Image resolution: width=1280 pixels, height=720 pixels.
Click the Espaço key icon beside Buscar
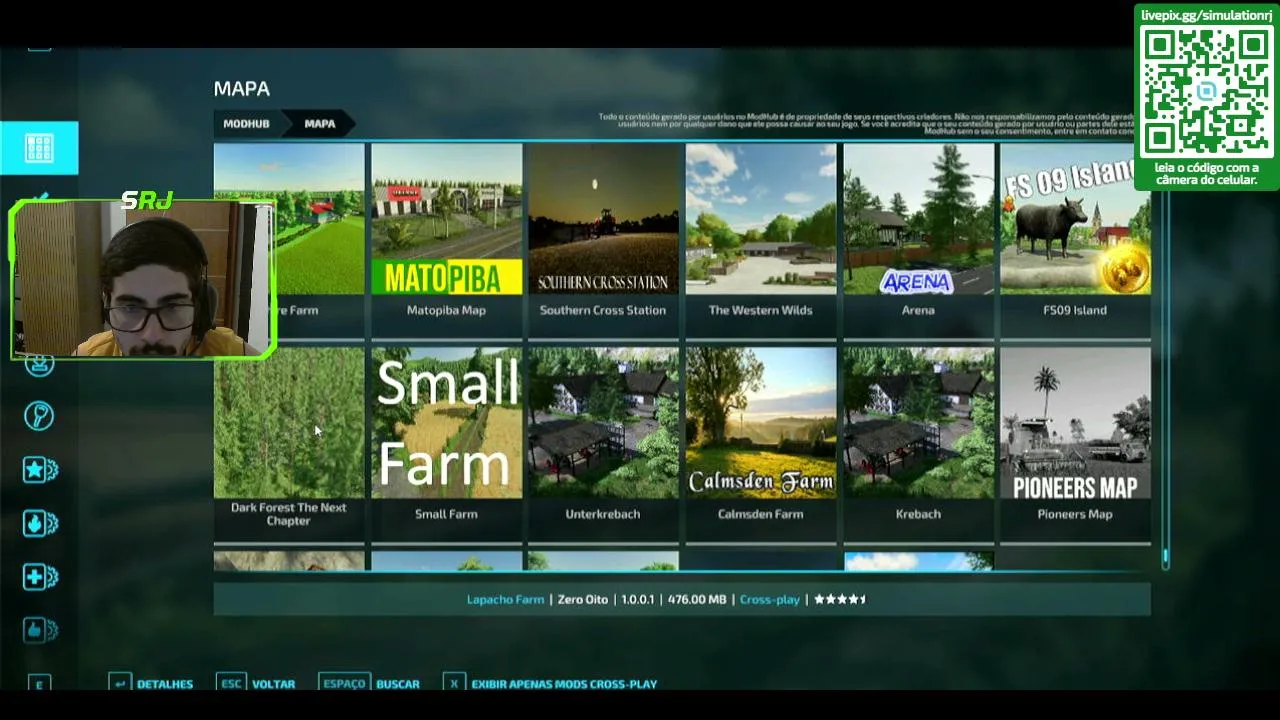pos(344,684)
